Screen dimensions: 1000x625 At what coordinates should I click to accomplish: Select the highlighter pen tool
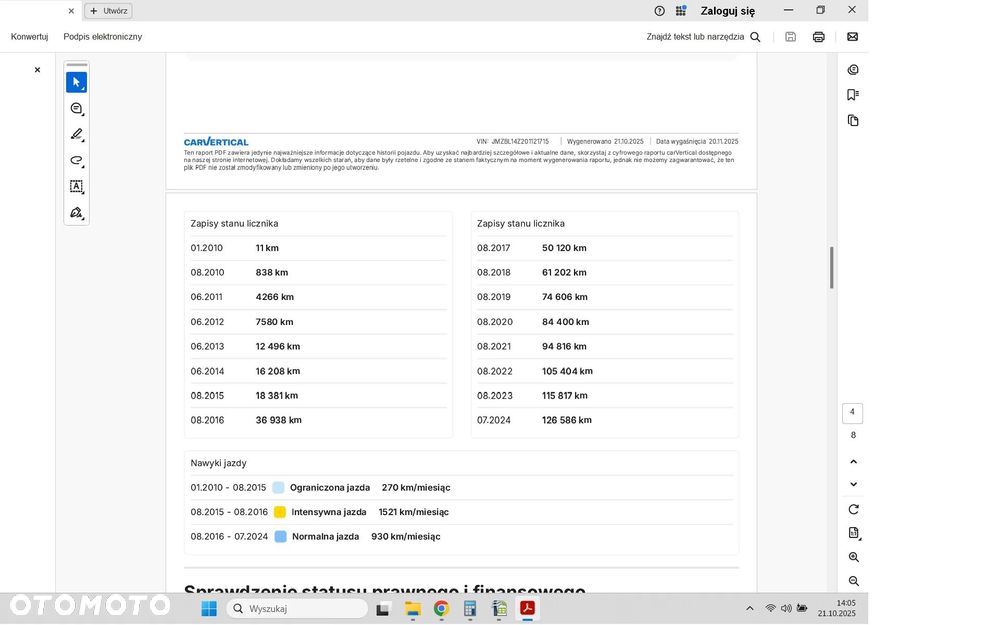point(77,134)
